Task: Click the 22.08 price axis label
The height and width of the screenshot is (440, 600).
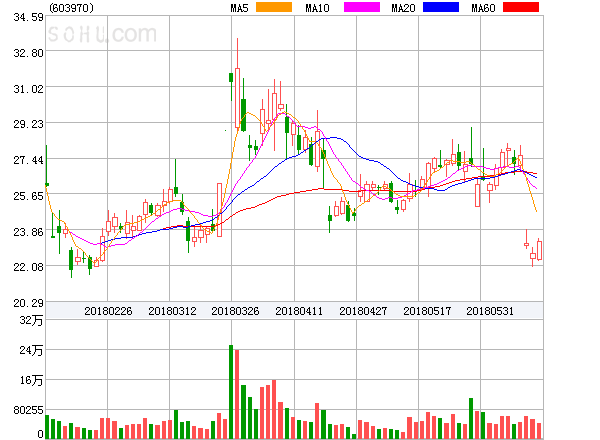Action: 28,267
